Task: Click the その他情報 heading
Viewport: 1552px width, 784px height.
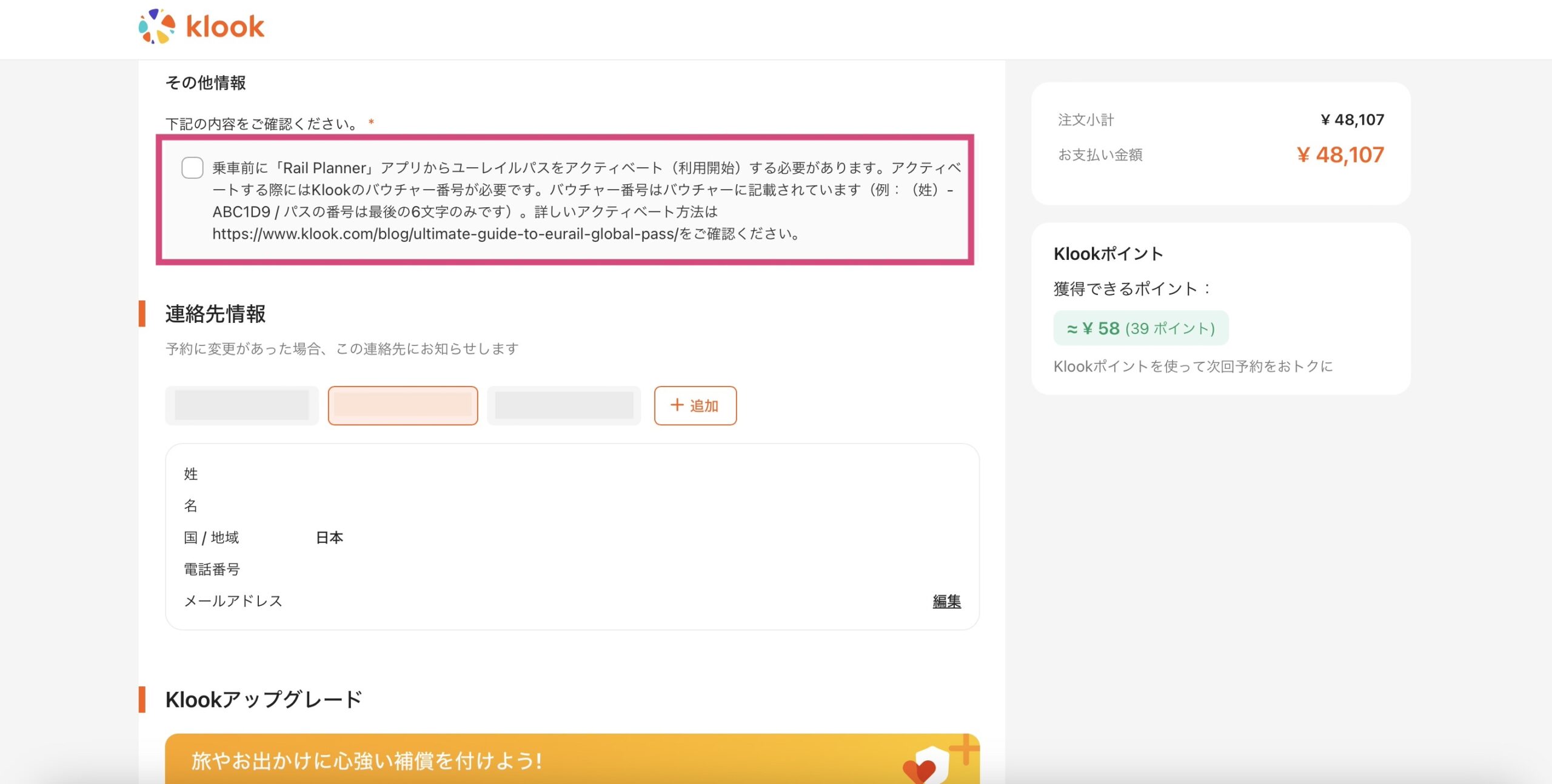Action: pyautogui.click(x=206, y=82)
